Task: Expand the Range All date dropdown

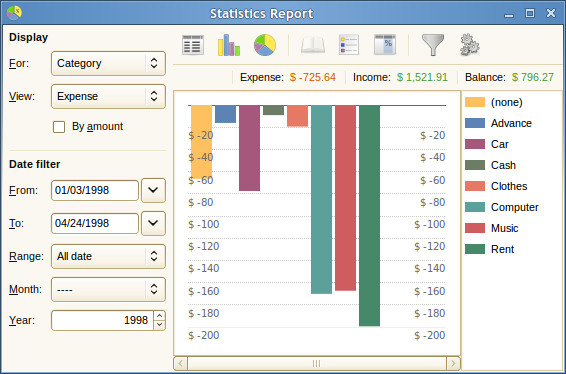Action: click(x=108, y=256)
